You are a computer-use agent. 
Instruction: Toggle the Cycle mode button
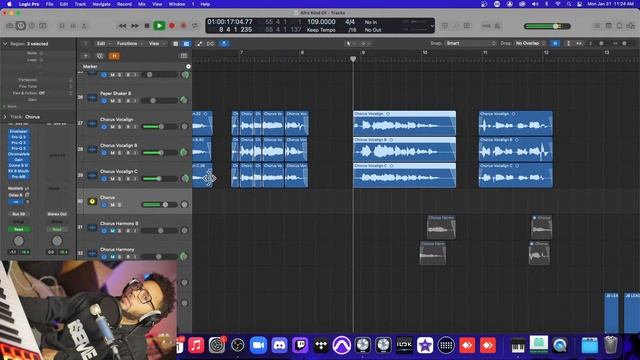[195, 26]
